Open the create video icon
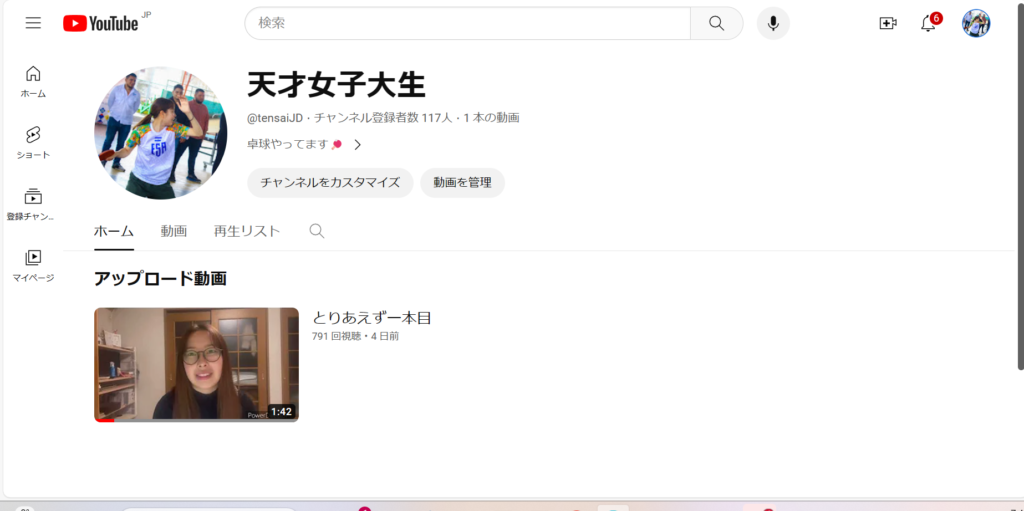This screenshot has width=1024, height=511. (x=887, y=23)
